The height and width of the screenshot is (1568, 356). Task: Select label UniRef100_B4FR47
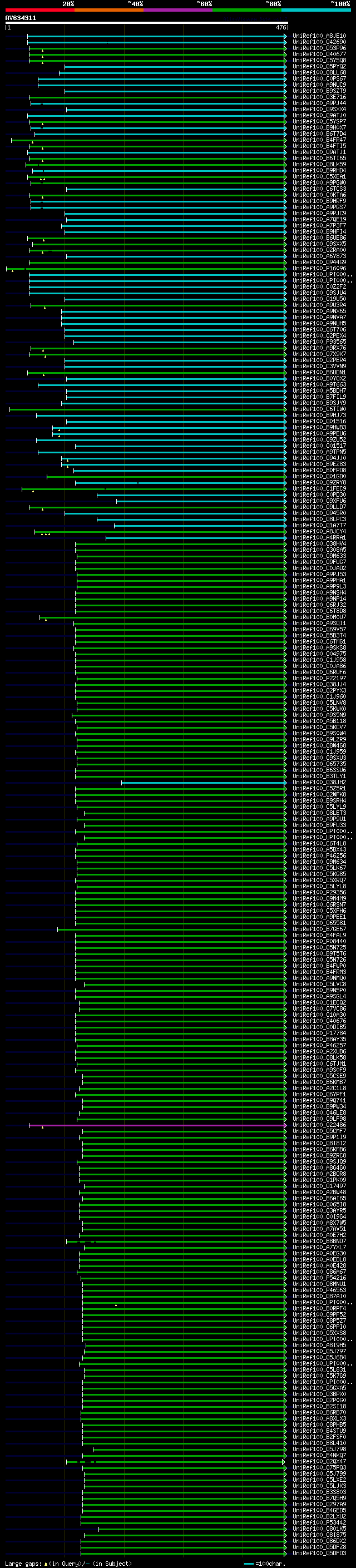tap(319, 140)
